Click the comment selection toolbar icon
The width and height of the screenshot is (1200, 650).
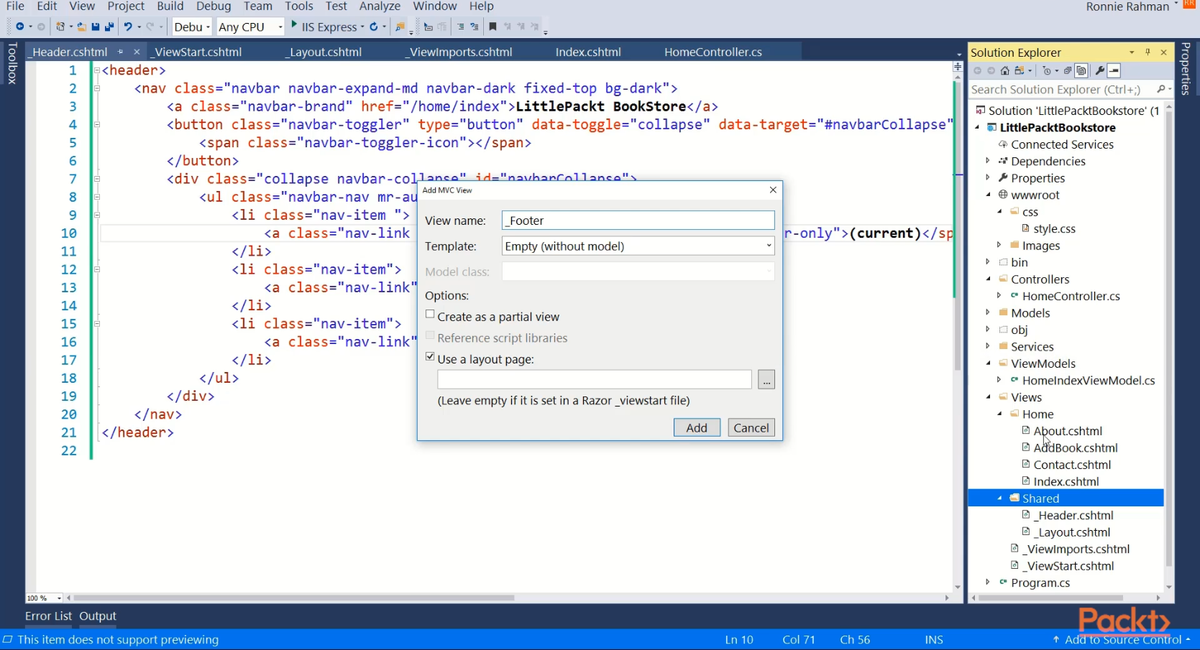point(460,27)
